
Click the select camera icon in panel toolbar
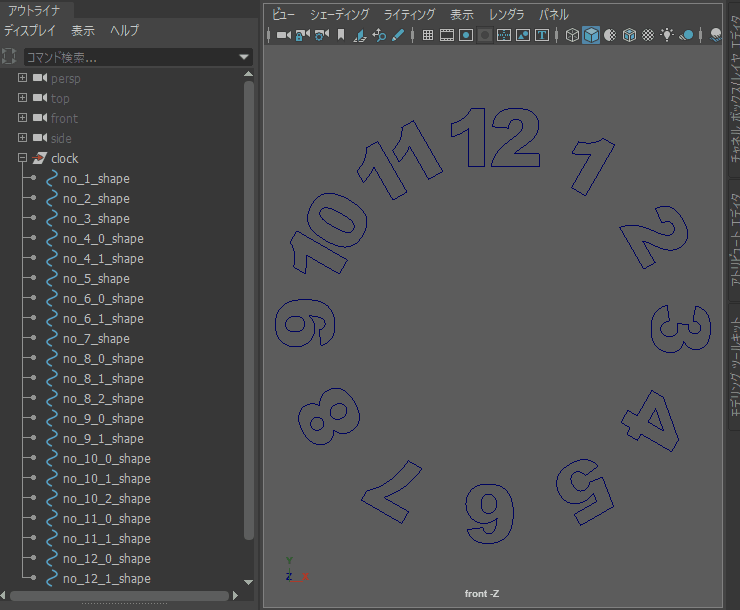(x=283, y=35)
